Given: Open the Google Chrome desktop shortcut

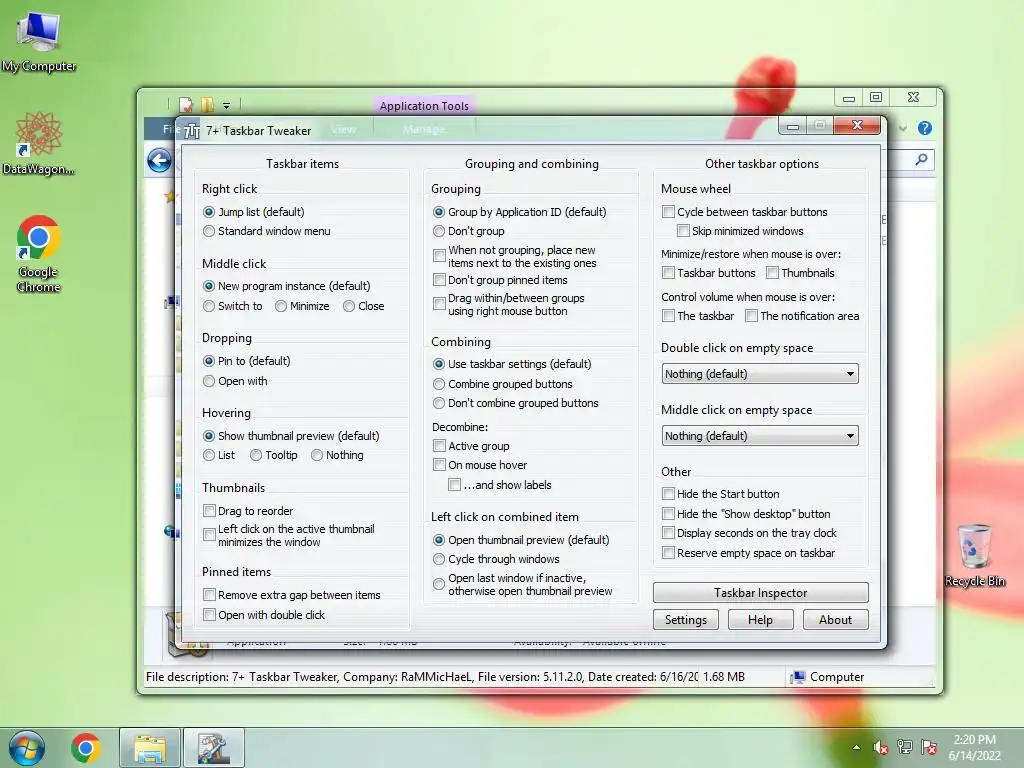Looking at the screenshot, I should pyautogui.click(x=39, y=253).
